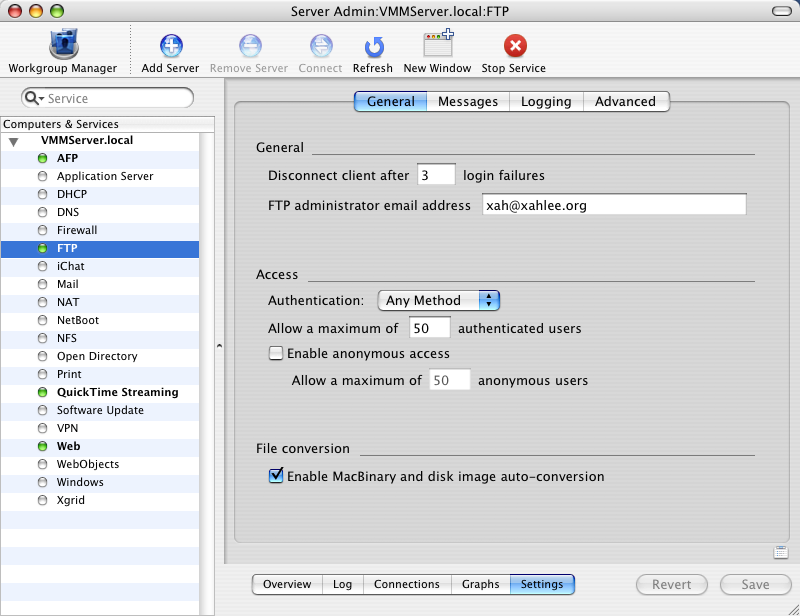Screen dimensions: 800x616
Task: Click Xgrid status indicator
Action: 43,501
